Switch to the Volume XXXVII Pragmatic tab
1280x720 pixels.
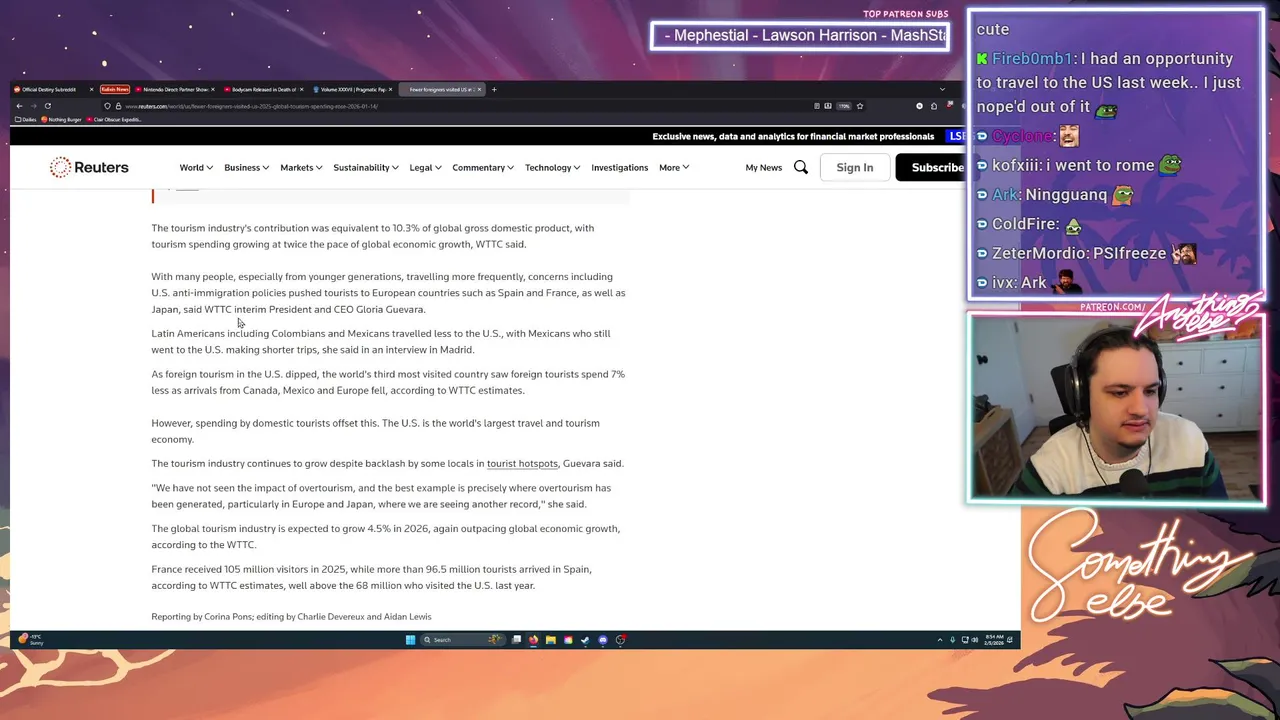point(352,89)
